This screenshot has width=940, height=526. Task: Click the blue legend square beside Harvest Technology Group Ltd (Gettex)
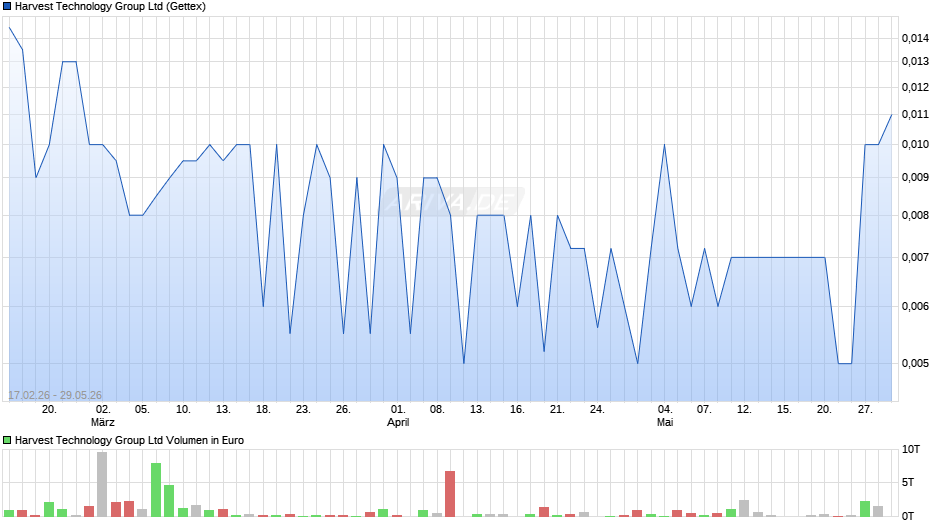click(7, 7)
